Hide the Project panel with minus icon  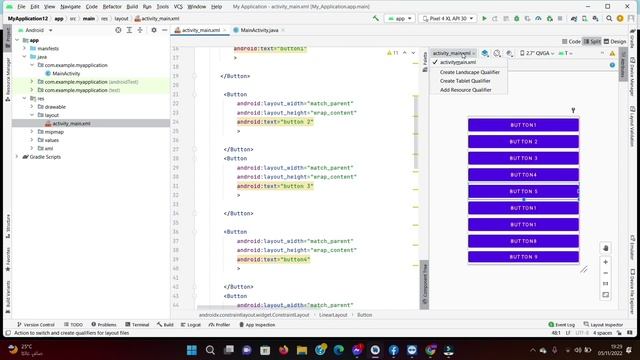164,30
